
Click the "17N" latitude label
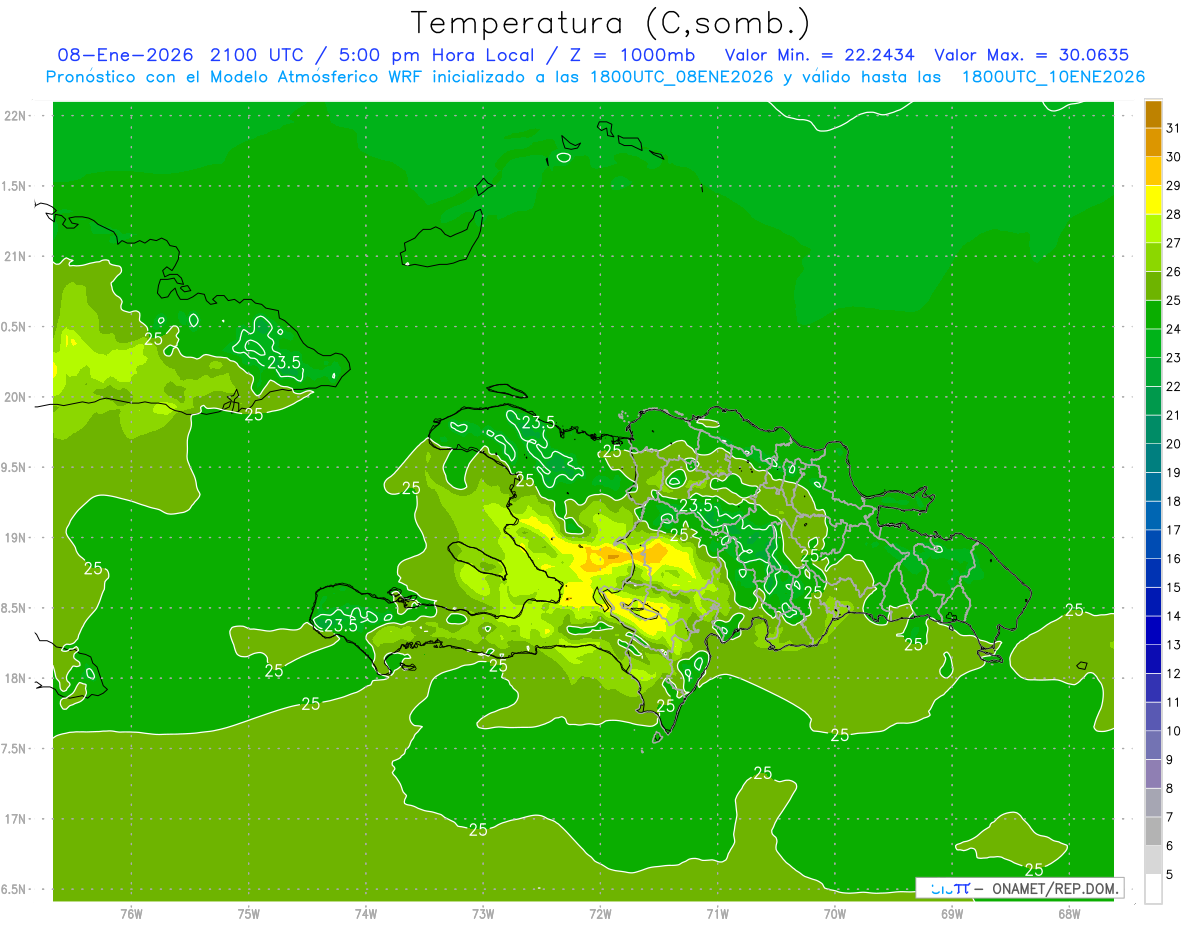tap(16, 819)
